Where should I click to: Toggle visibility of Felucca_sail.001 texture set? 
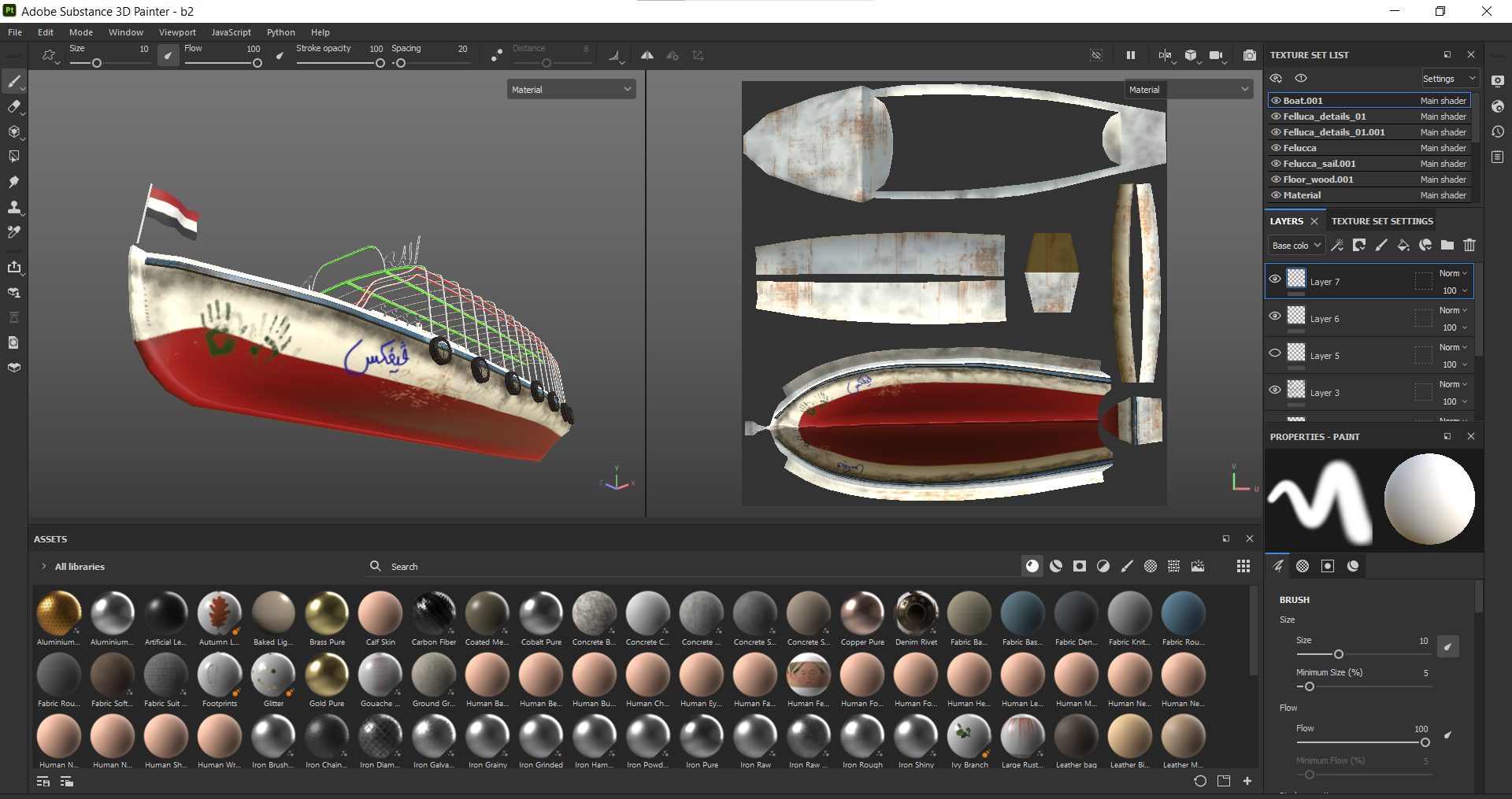[x=1277, y=164]
